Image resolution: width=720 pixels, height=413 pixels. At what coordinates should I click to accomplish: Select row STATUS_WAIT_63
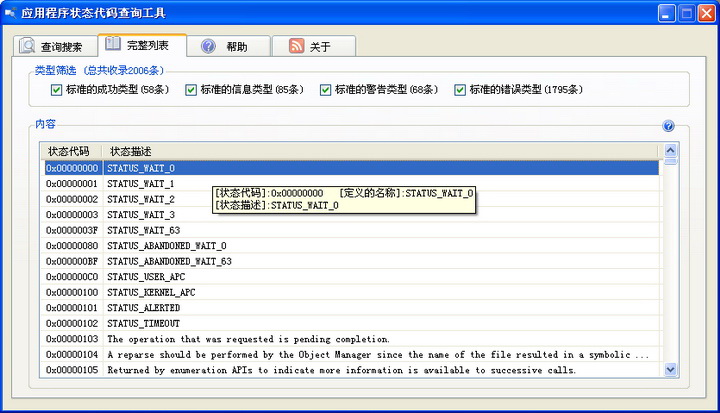tap(351, 230)
